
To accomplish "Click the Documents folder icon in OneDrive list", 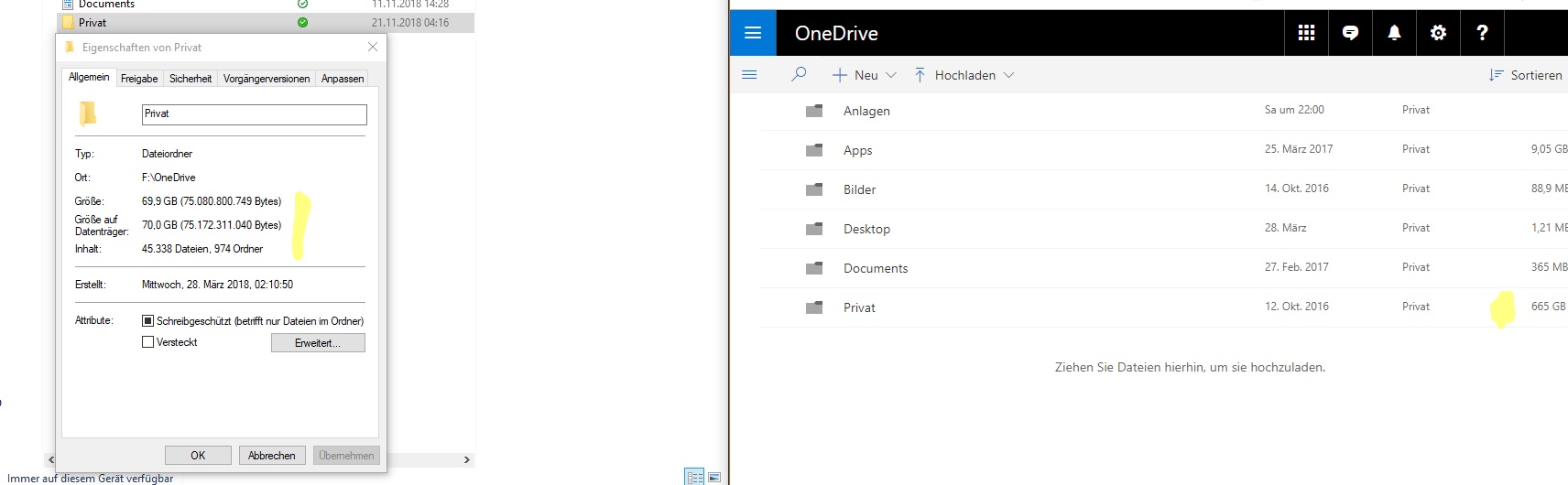I will (814, 268).
